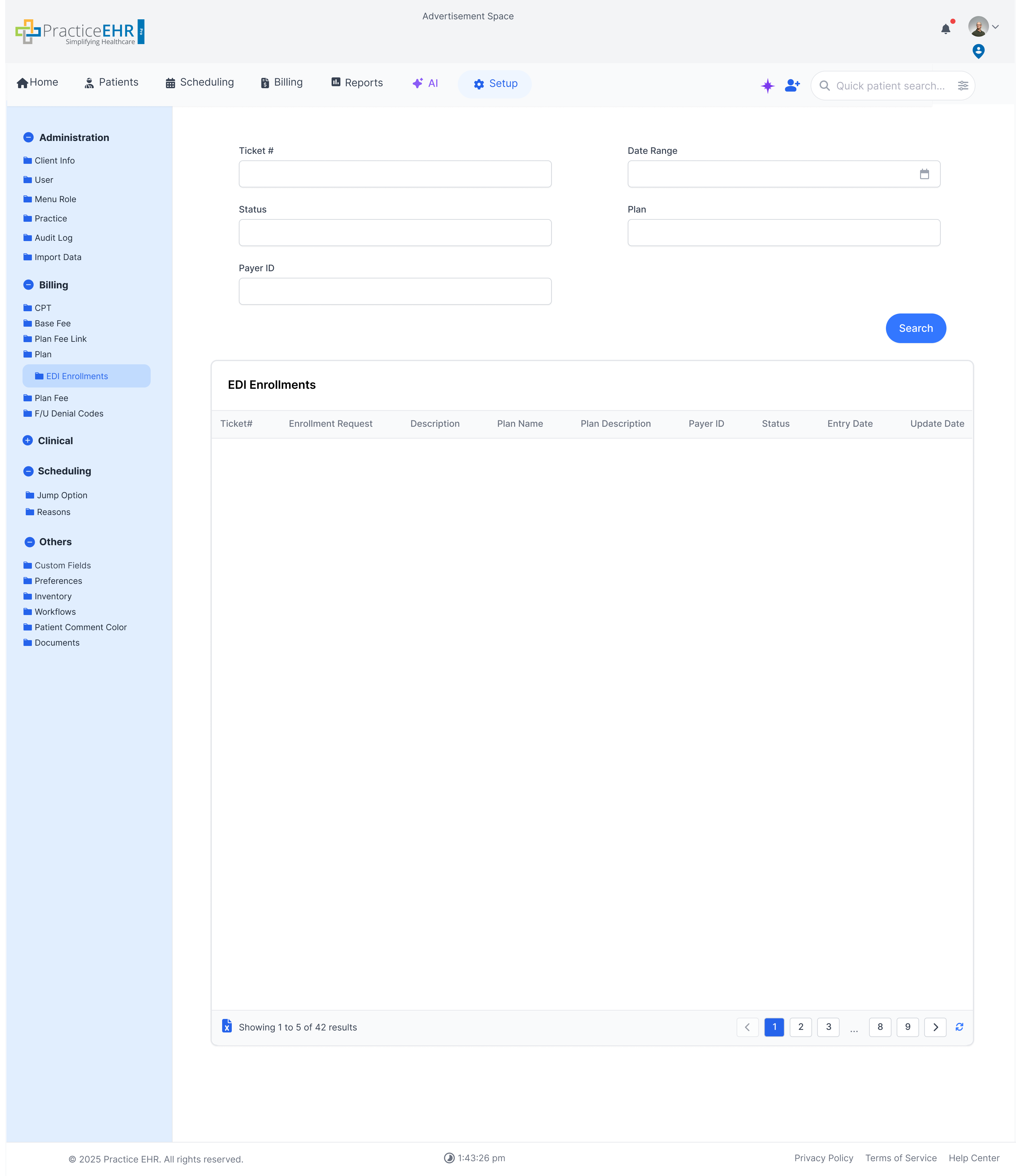Click the Ticket # input field

[394, 174]
